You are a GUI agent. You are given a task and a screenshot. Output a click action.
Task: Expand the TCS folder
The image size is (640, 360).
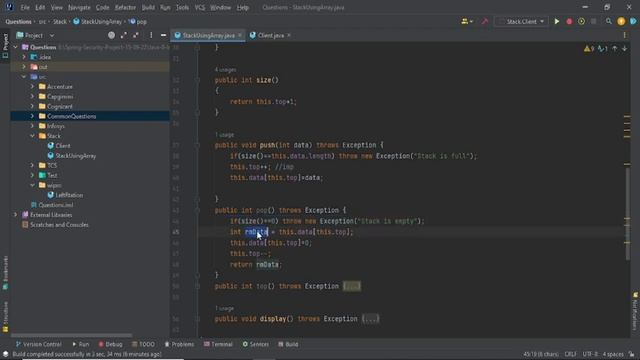click(x=32, y=165)
